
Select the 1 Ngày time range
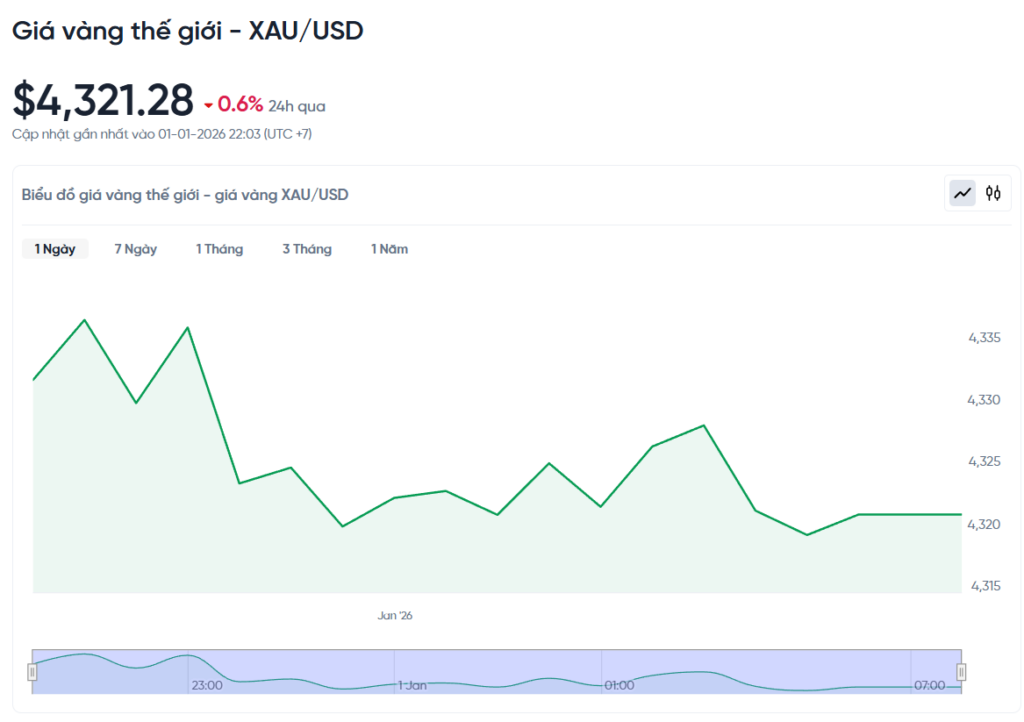55,249
